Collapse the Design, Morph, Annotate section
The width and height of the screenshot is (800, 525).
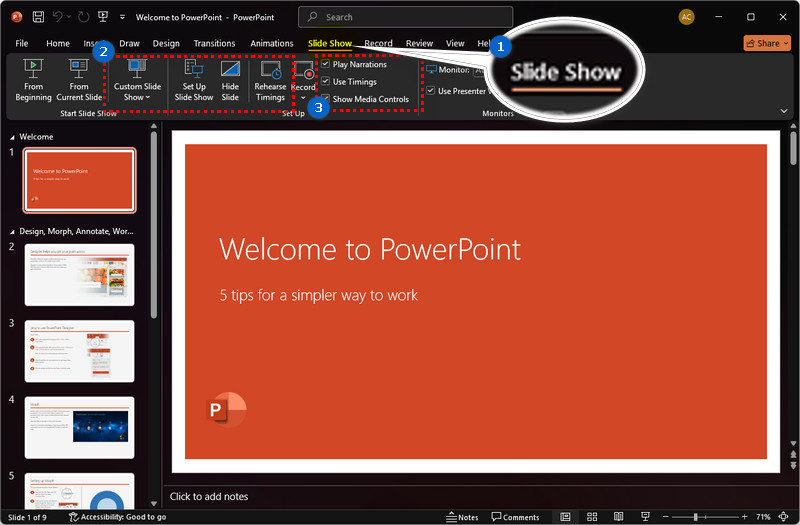pos(12,232)
